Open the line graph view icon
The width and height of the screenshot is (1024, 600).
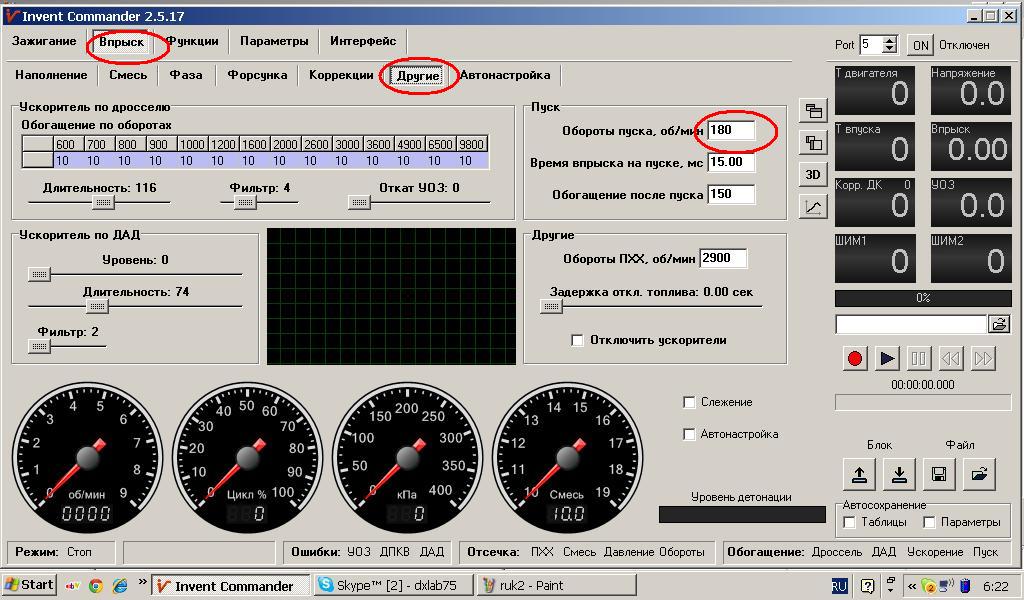813,207
